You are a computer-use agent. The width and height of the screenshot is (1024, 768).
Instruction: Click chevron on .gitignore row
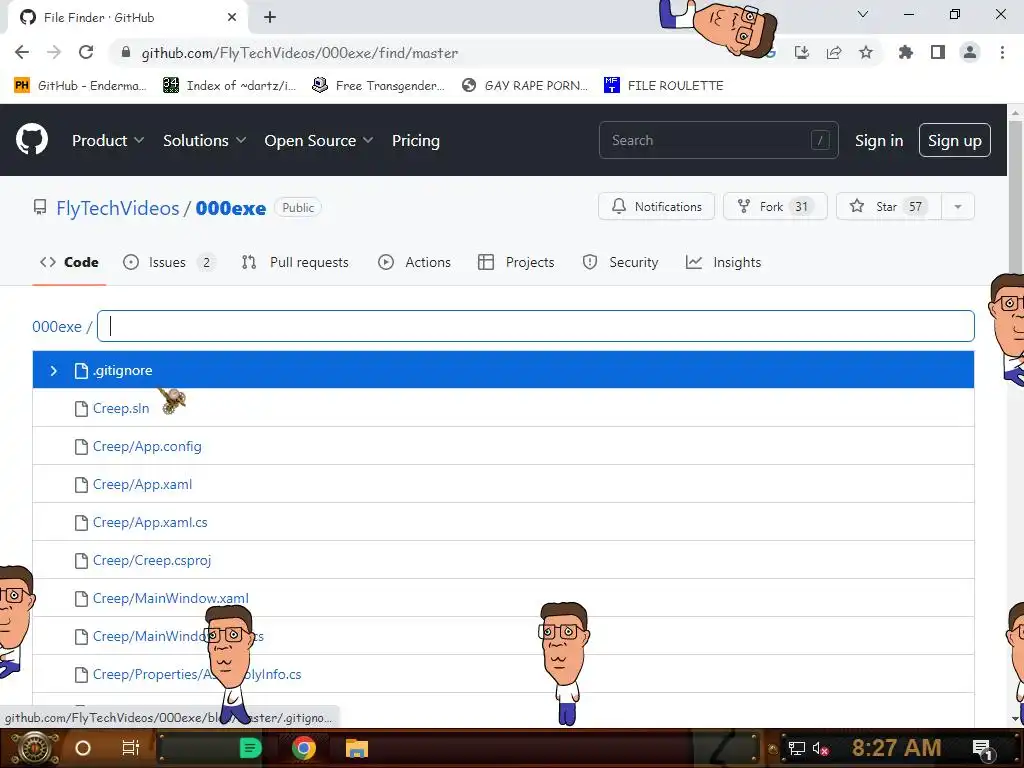54,371
